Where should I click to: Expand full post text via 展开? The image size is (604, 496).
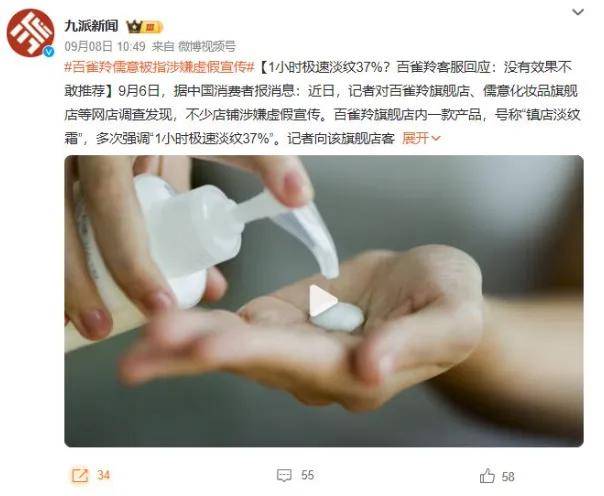click(416, 138)
